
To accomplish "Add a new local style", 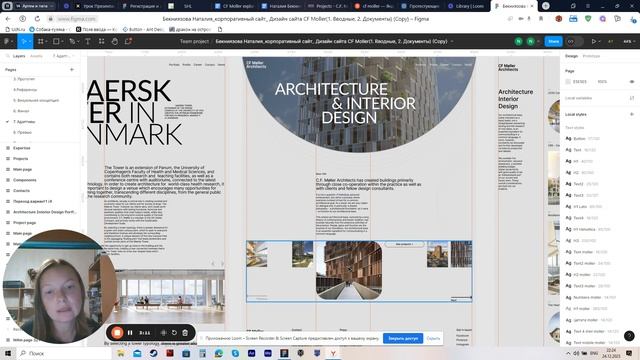I will 632,114.
